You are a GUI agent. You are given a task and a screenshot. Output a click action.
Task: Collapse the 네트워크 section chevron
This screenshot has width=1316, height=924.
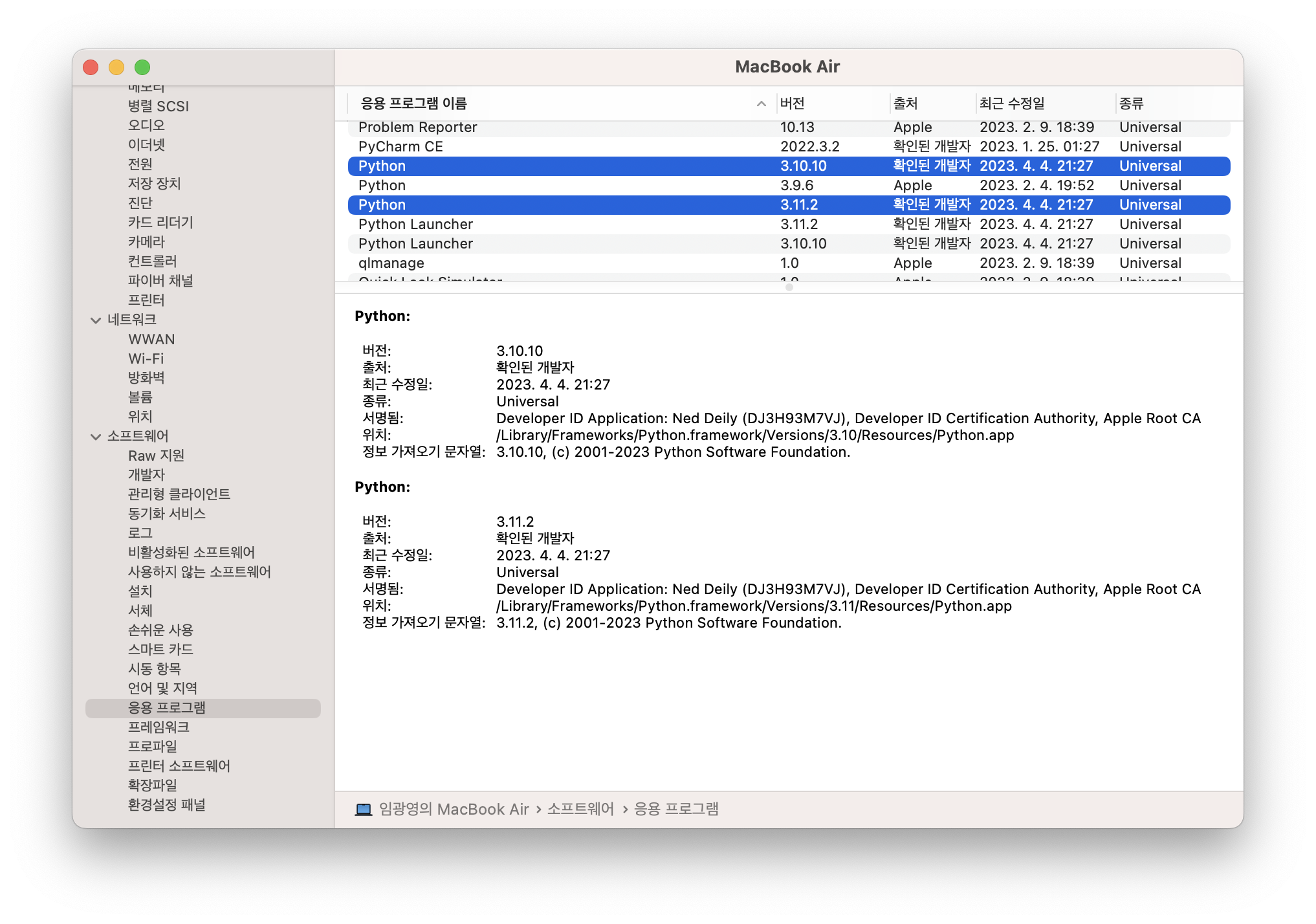(x=96, y=320)
